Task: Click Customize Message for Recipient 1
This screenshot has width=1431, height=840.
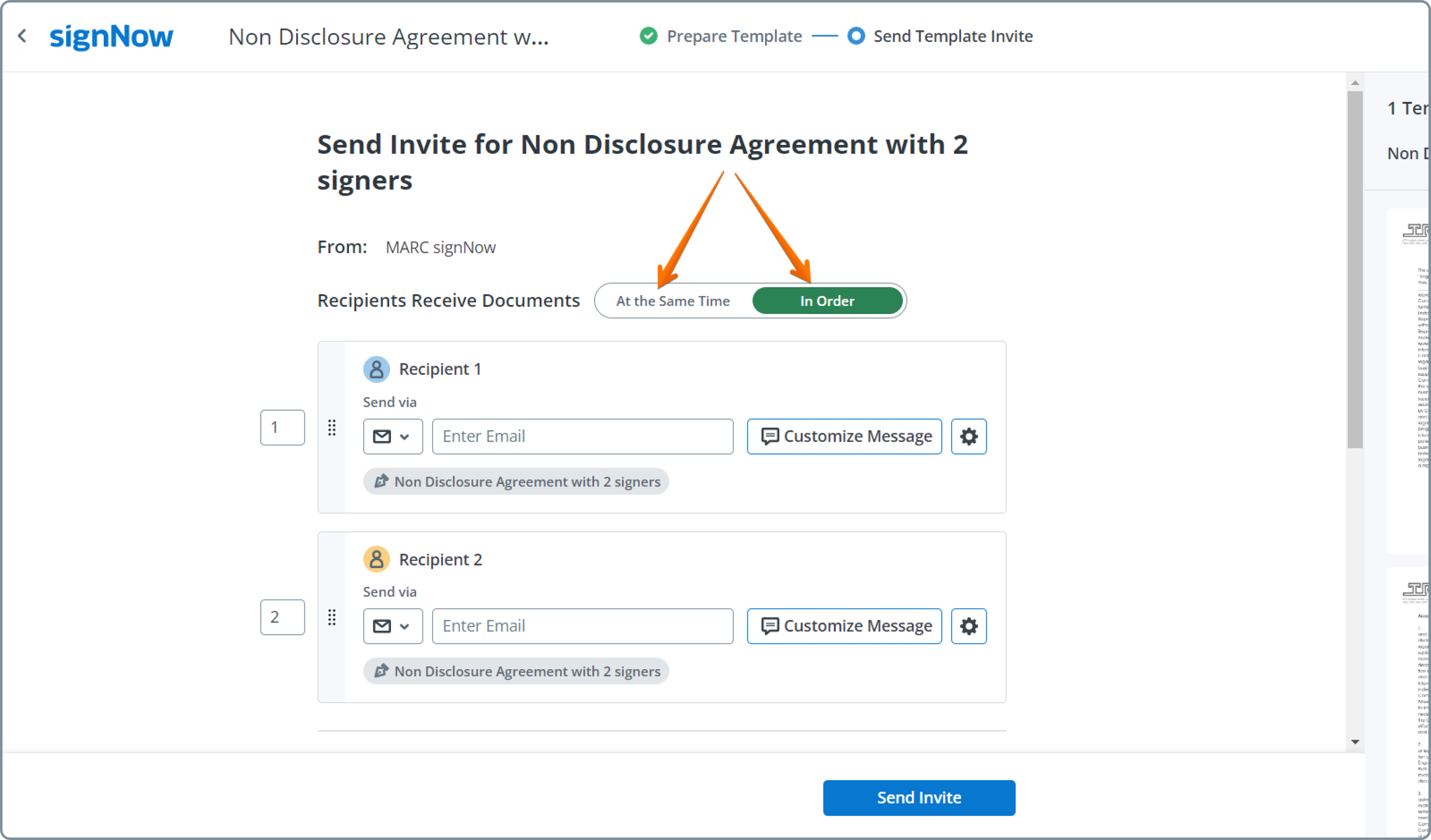Action: tap(844, 437)
